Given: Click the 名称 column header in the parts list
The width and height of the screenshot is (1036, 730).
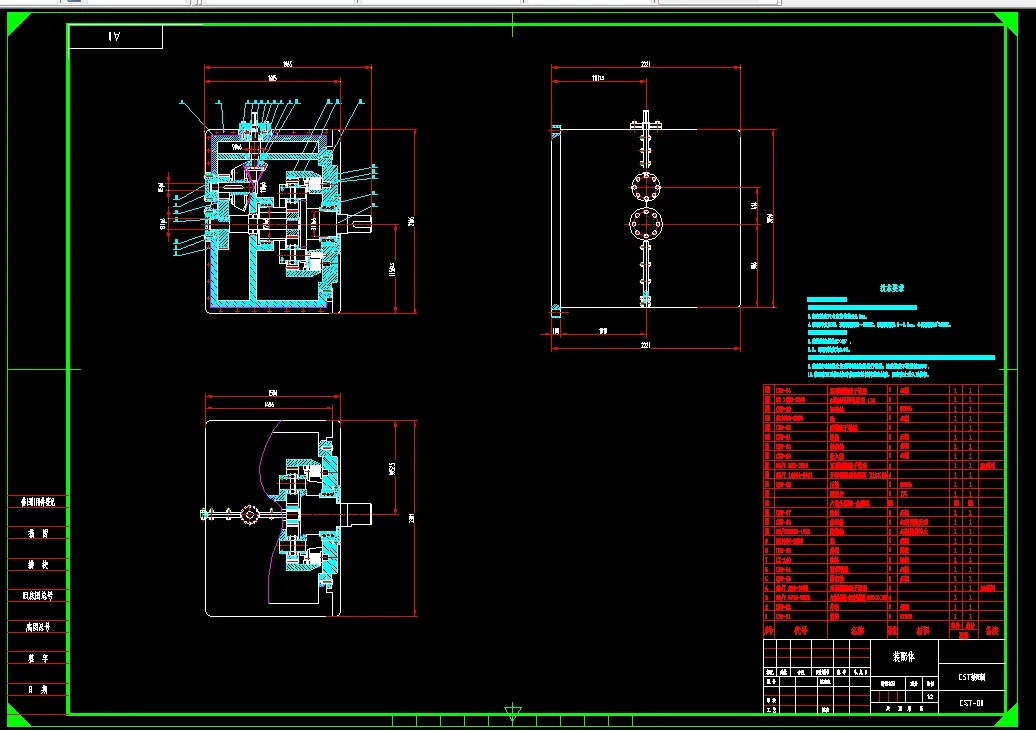Looking at the screenshot, I should click(857, 631).
